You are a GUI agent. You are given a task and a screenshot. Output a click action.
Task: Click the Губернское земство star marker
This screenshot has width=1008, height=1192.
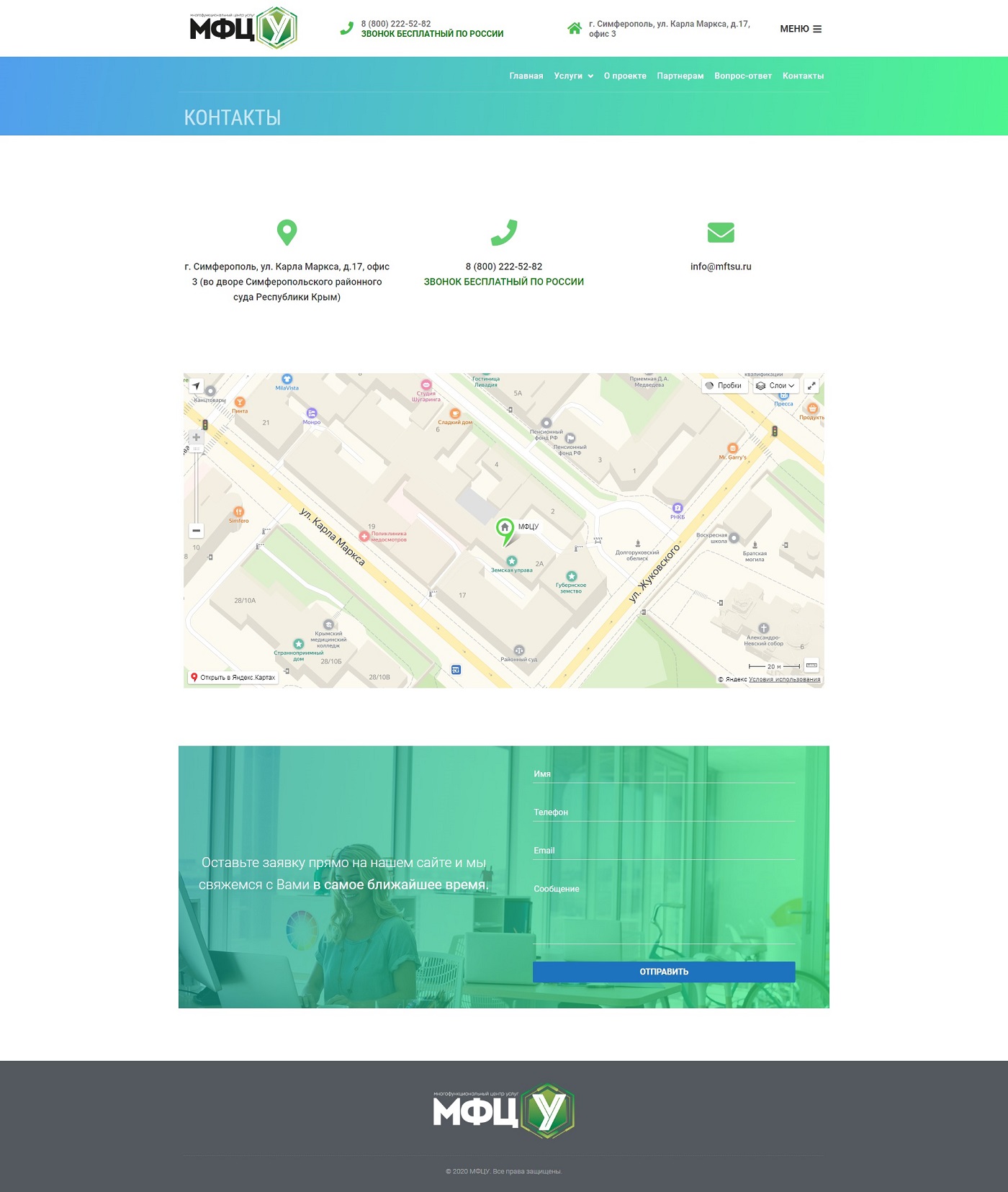click(571, 576)
